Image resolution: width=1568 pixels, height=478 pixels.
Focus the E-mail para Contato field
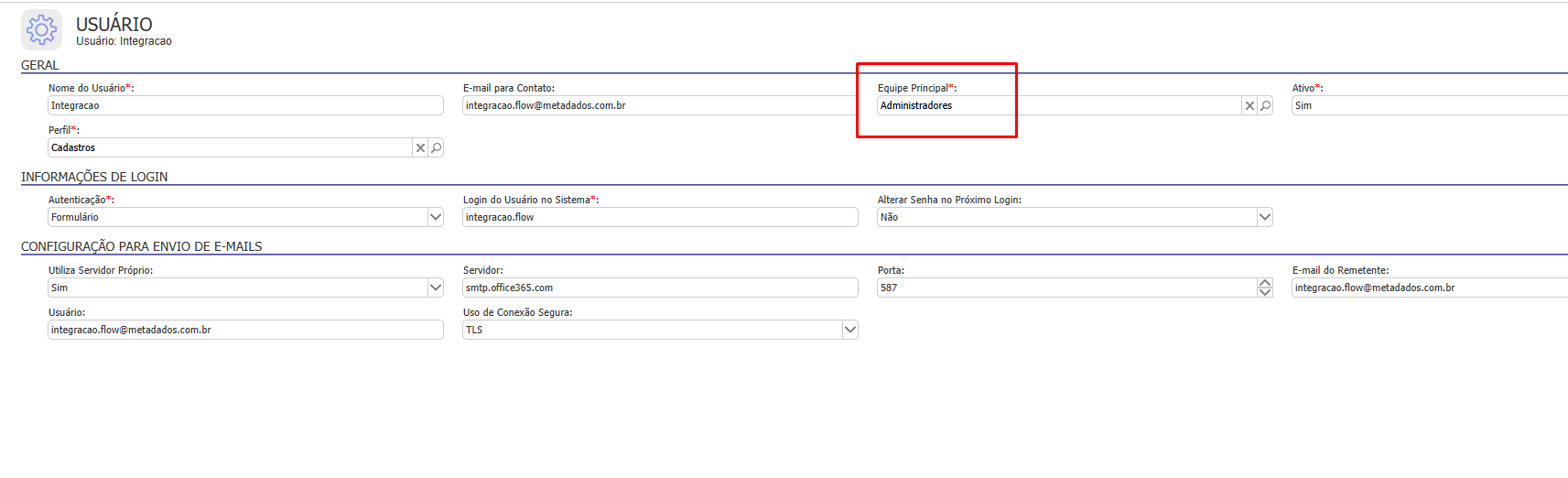(659, 105)
